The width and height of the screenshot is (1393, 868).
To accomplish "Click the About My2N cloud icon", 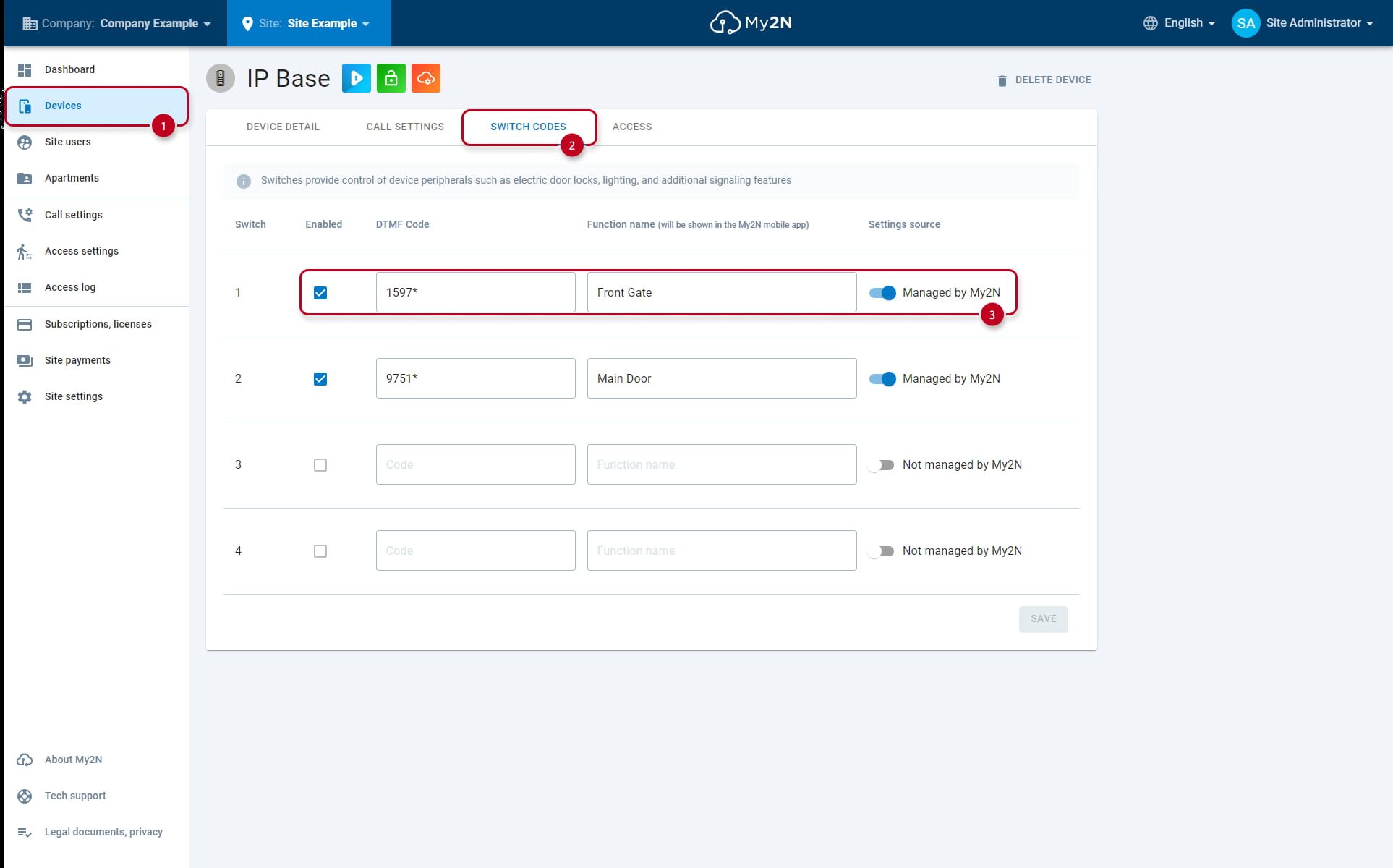I will (x=25, y=759).
